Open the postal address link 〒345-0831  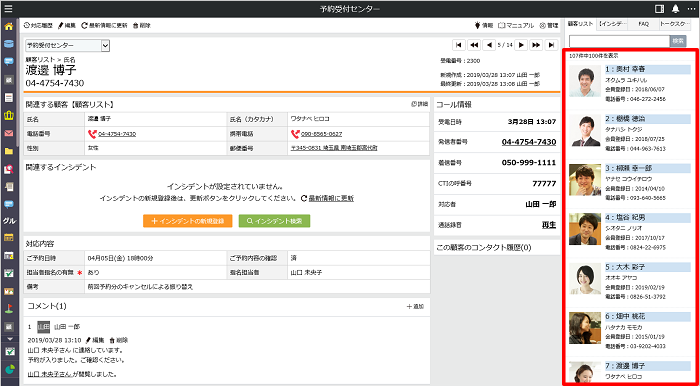pyautogui.click(x=334, y=148)
